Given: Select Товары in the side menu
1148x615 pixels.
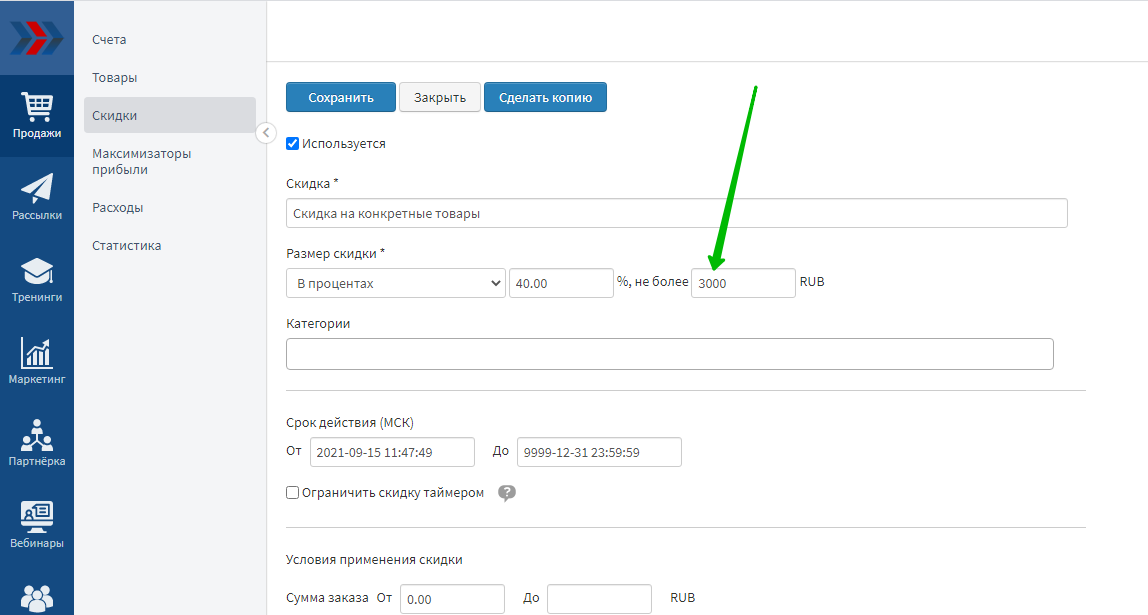Looking at the screenshot, I should click(114, 78).
